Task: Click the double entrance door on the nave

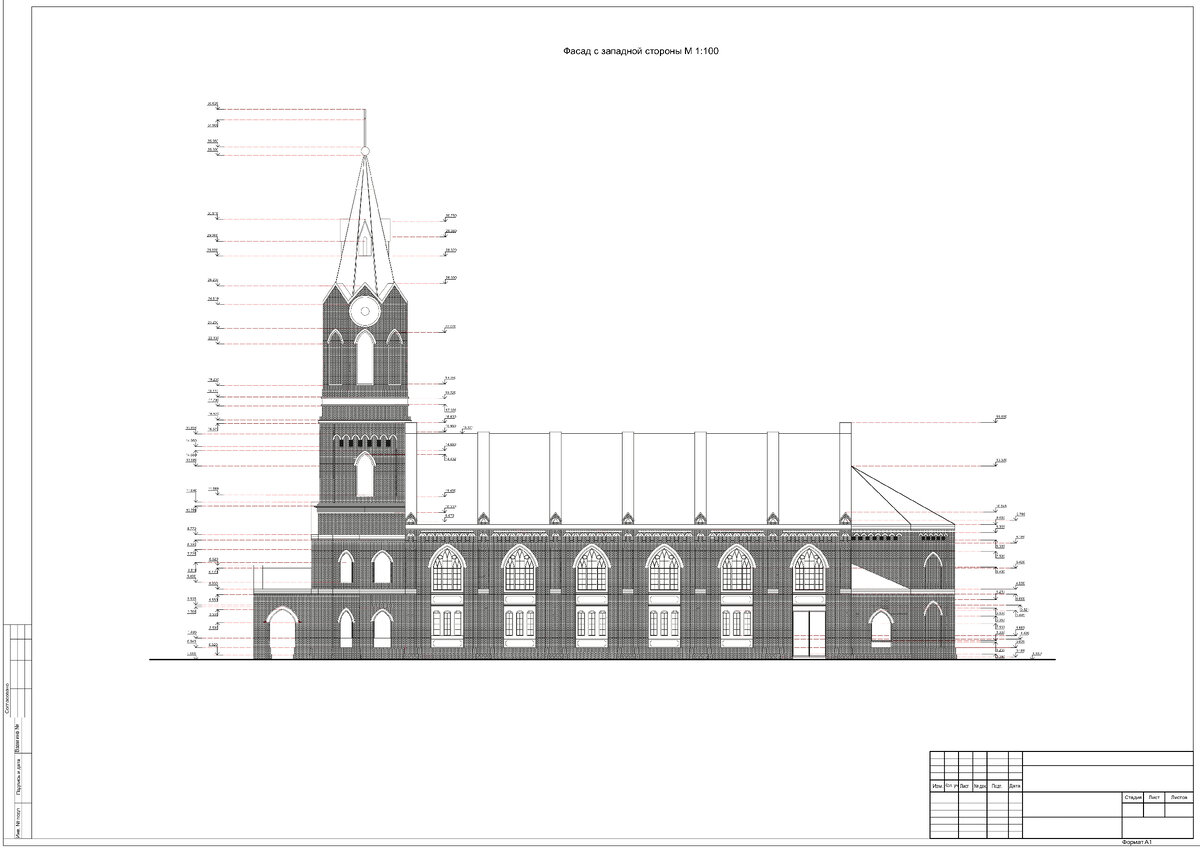Action: pyautogui.click(x=808, y=634)
